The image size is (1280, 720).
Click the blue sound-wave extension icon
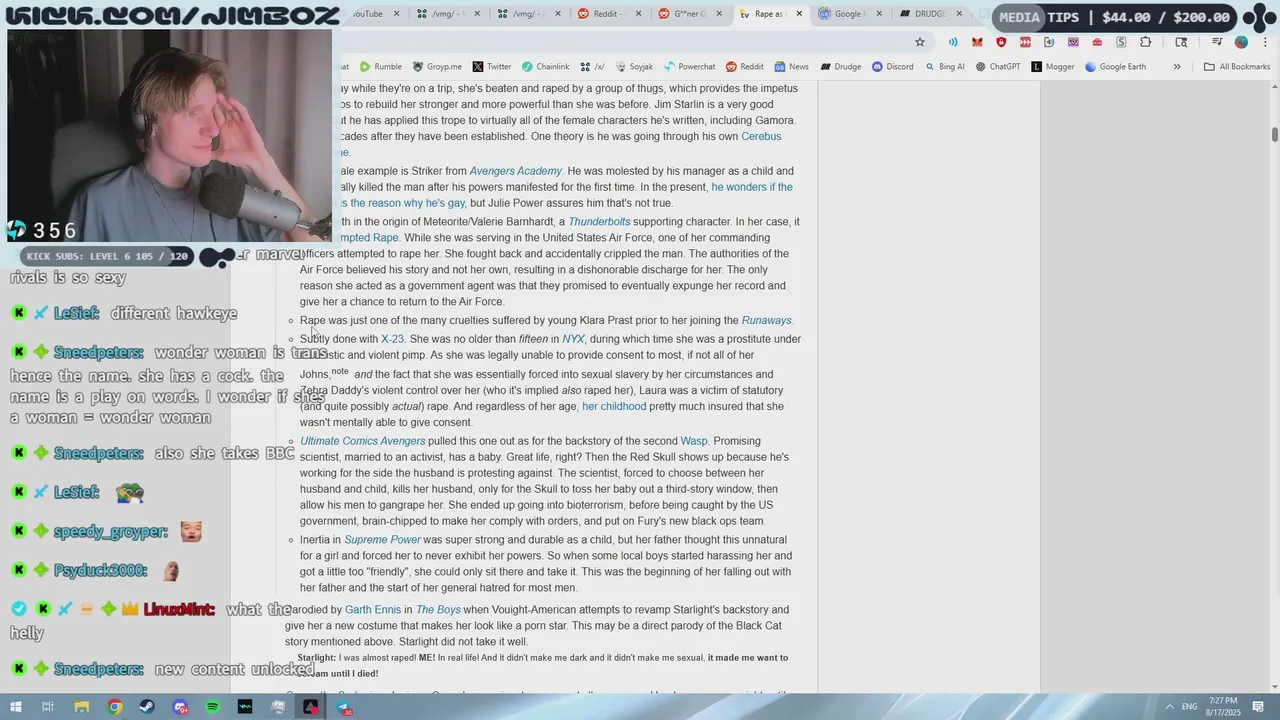(953, 42)
